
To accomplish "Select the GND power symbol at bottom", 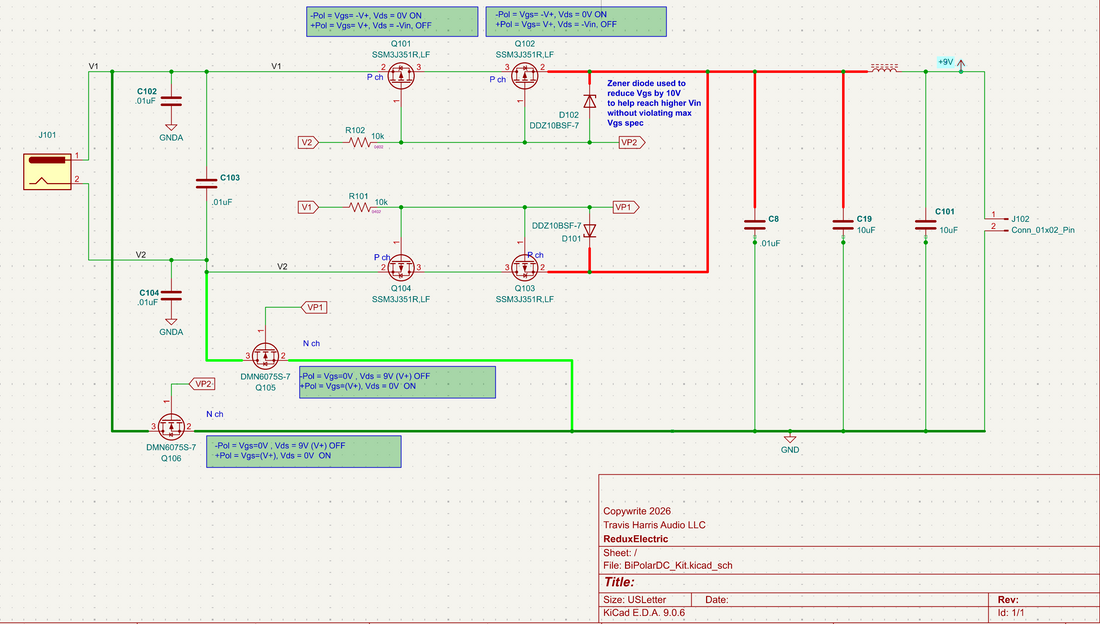I will point(789,438).
